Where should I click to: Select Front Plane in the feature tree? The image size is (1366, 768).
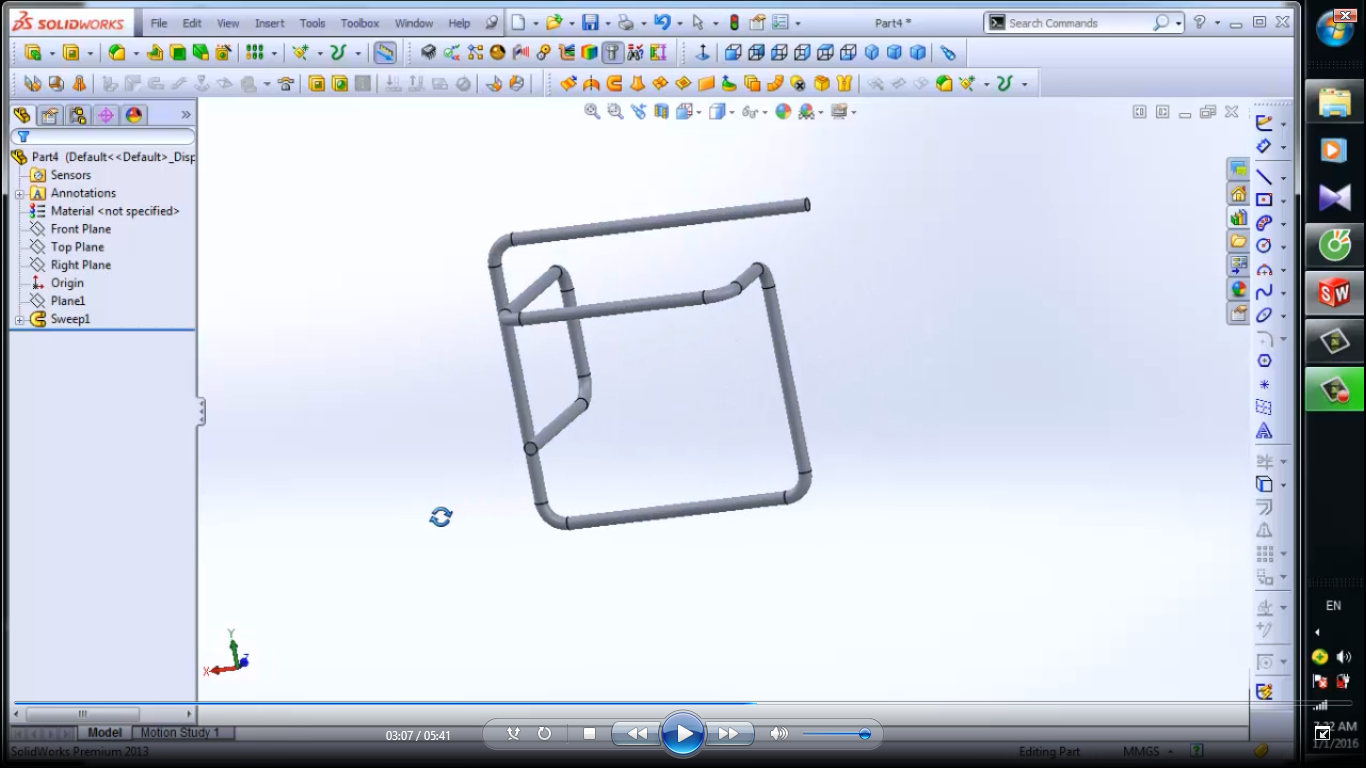pyautogui.click(x=80, y=229)
